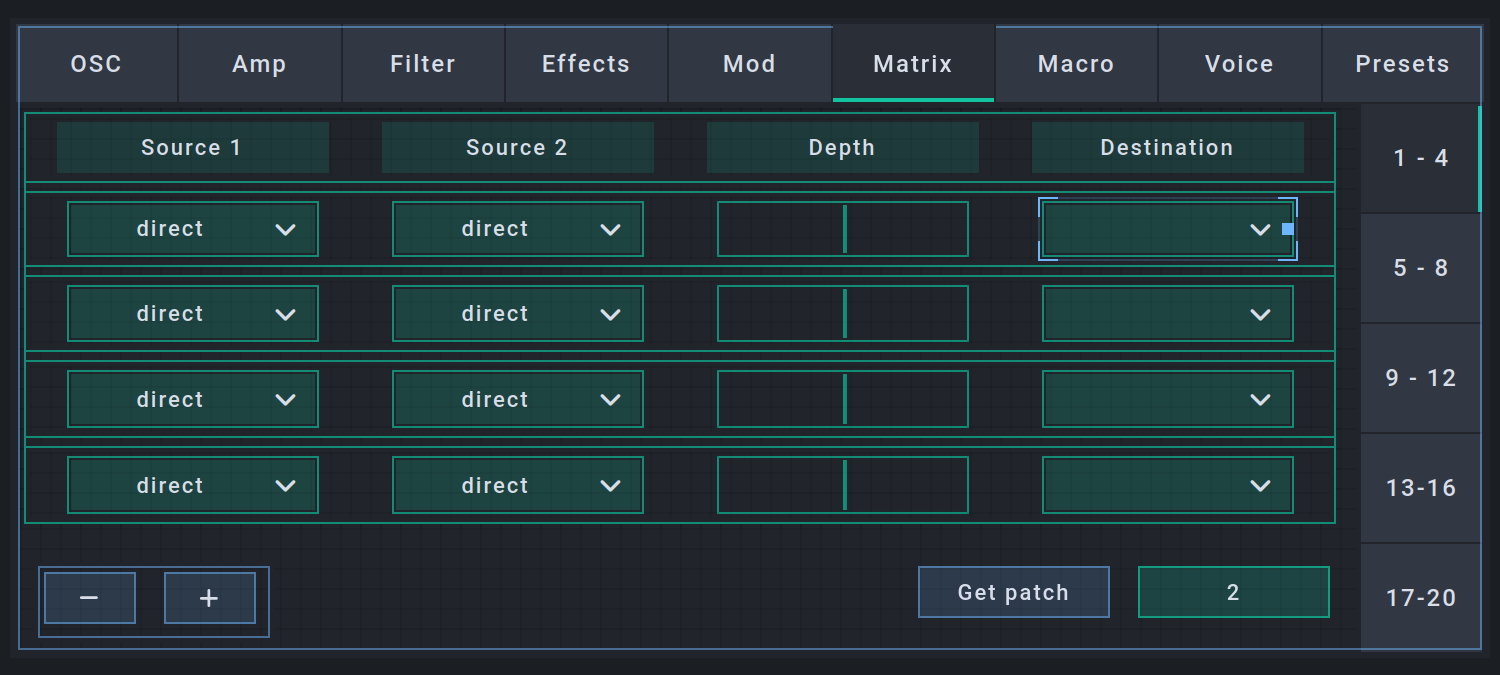Image resolution: width=1500 pixels, height=675 pixels.
Task: Click the Destination column header
Action: (x=1167, y=148)
